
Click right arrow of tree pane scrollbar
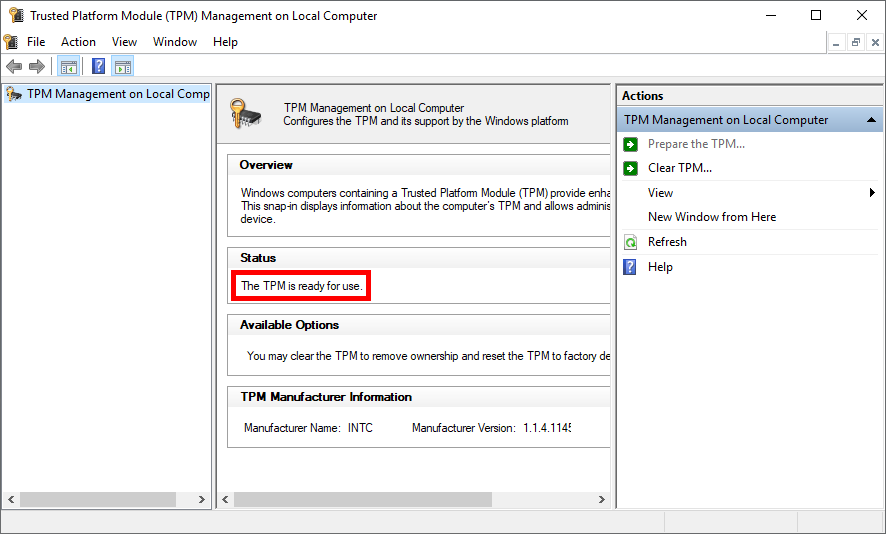[x=202, y=500]
